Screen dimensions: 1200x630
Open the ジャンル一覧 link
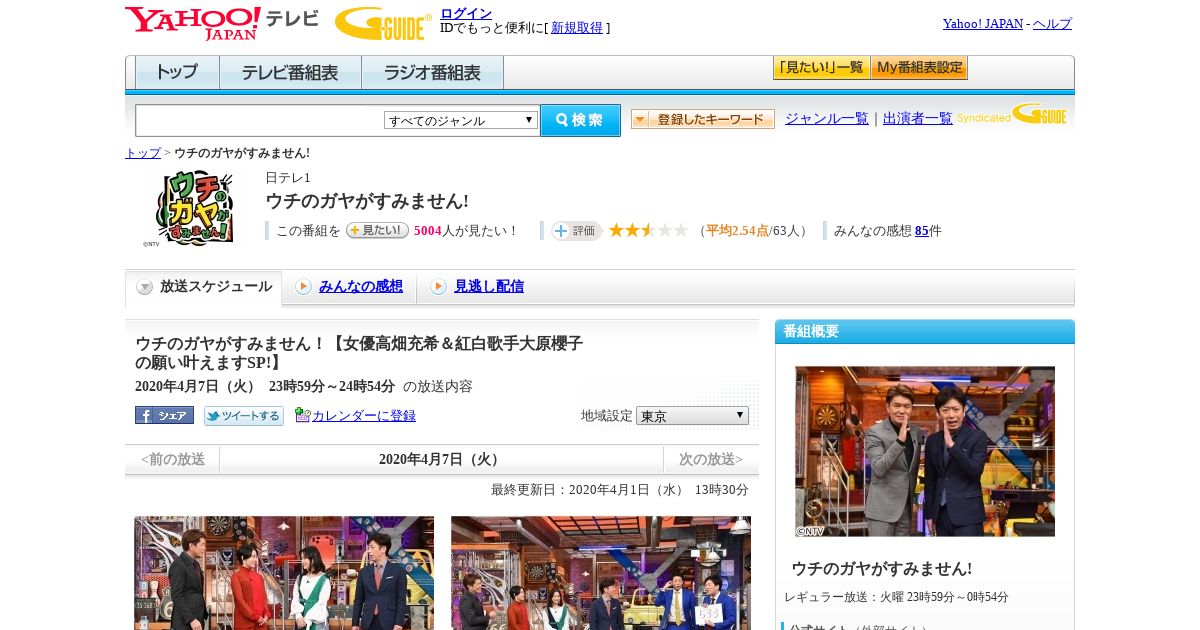(827, 119)
